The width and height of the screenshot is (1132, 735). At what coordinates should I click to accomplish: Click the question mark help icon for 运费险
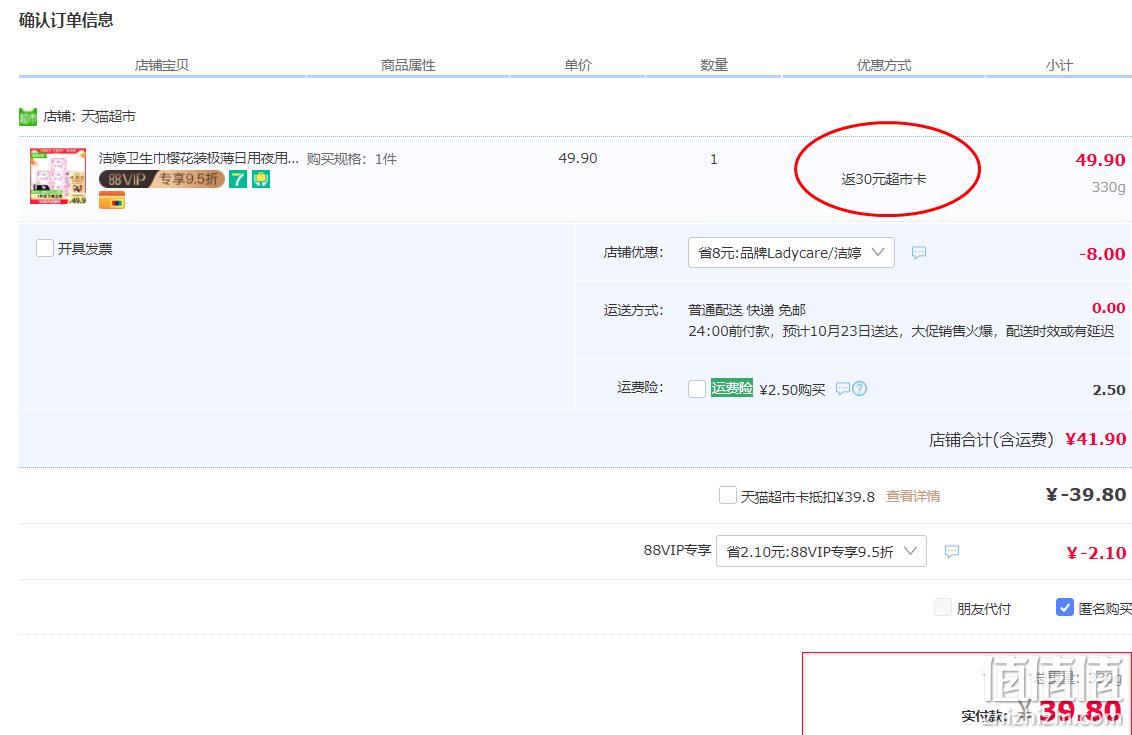[859, 388]
